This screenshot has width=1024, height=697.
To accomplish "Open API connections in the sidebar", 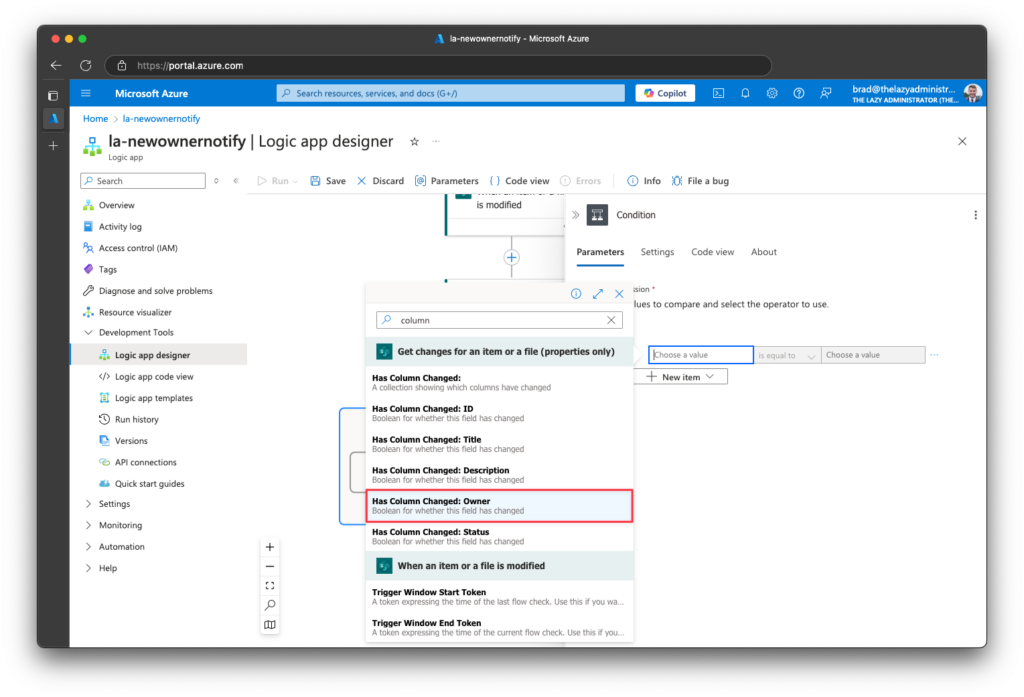I will click(x=145, y=462).
